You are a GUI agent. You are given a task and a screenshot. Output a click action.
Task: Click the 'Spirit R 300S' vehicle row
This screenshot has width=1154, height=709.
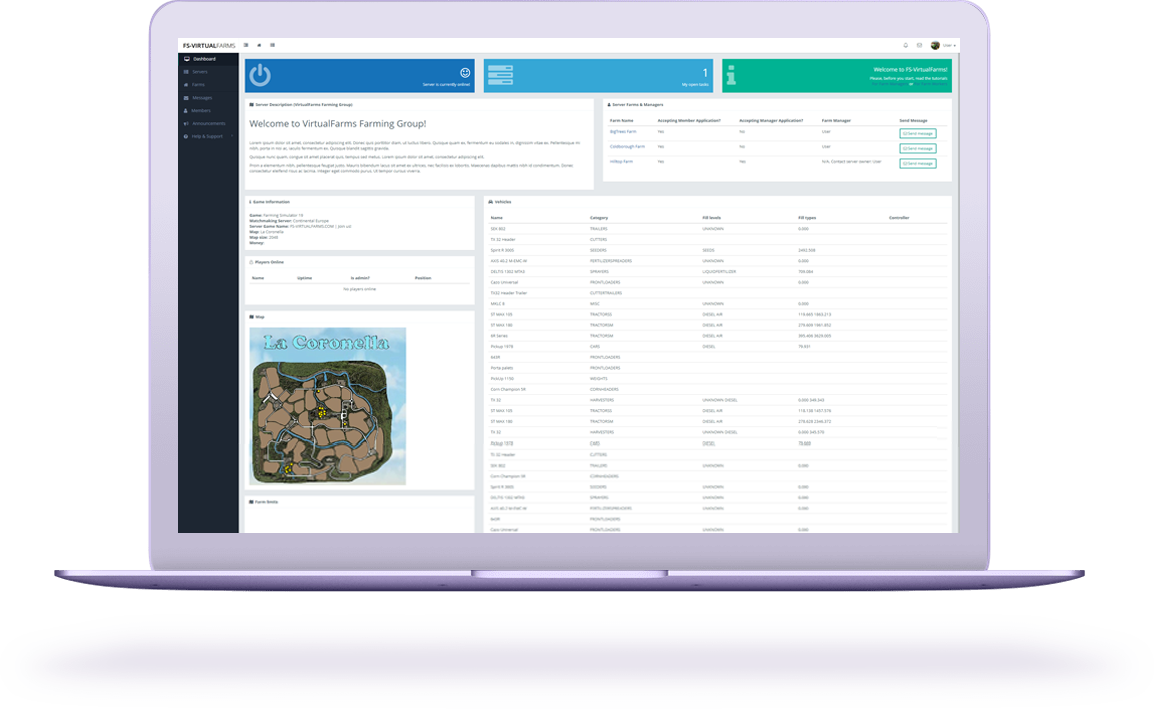[718, 250]
